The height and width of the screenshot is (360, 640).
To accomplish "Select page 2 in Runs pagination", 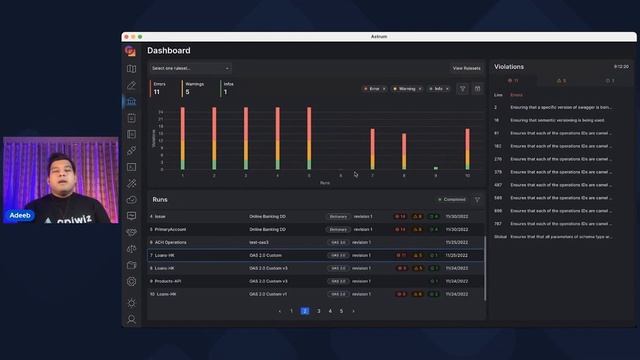I will pyautogui.click(x=304, y=311).
